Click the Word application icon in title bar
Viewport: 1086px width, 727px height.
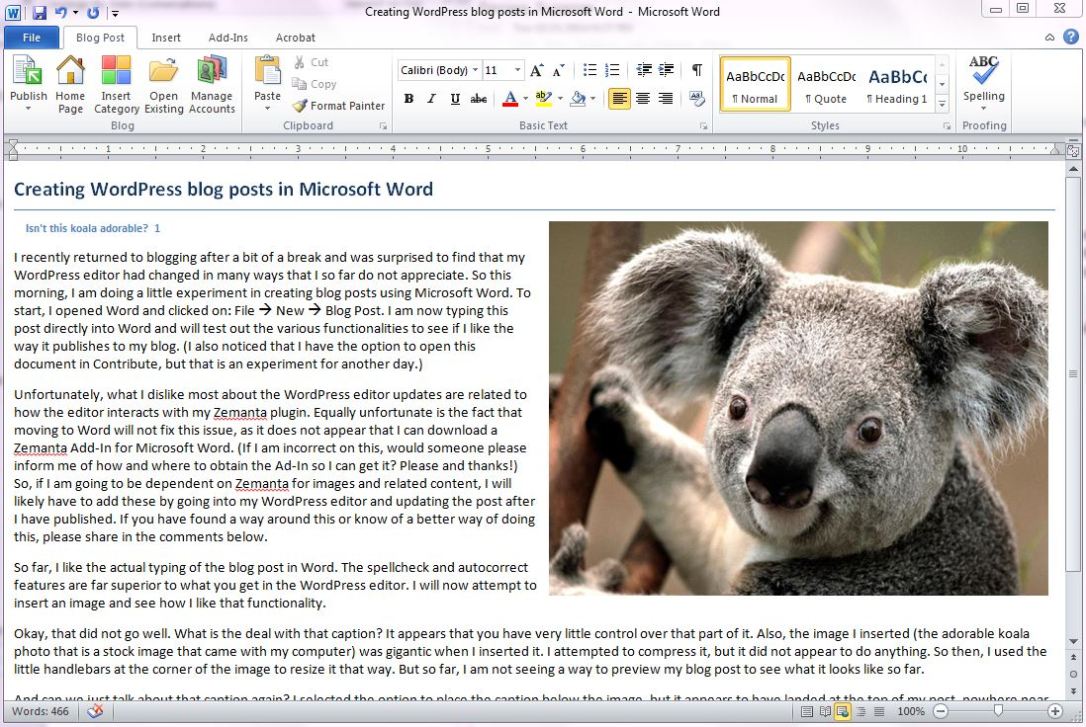point(12,12)
